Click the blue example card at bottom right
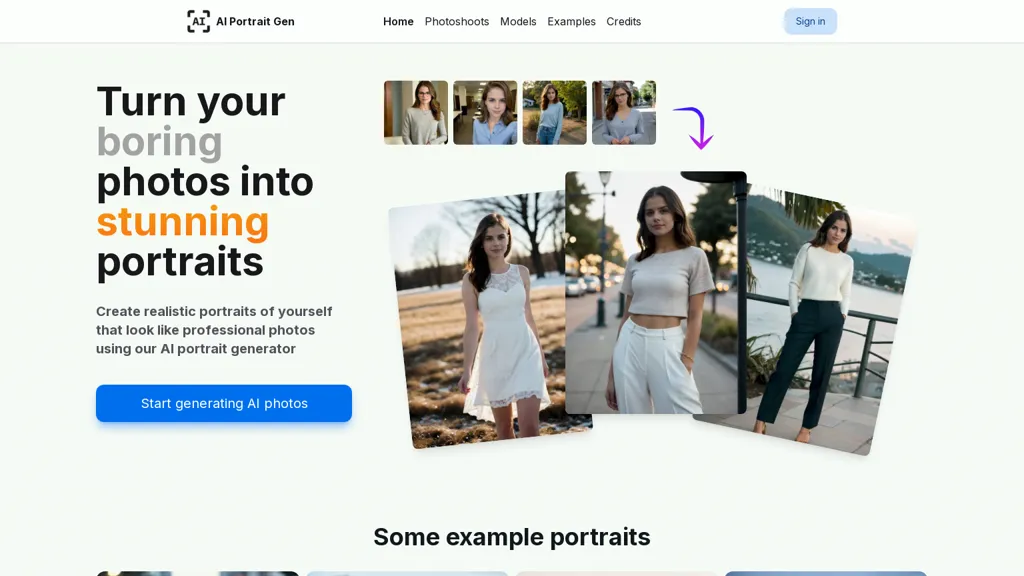The width and height of the screenshot is (1024, 576). [825, 573]
